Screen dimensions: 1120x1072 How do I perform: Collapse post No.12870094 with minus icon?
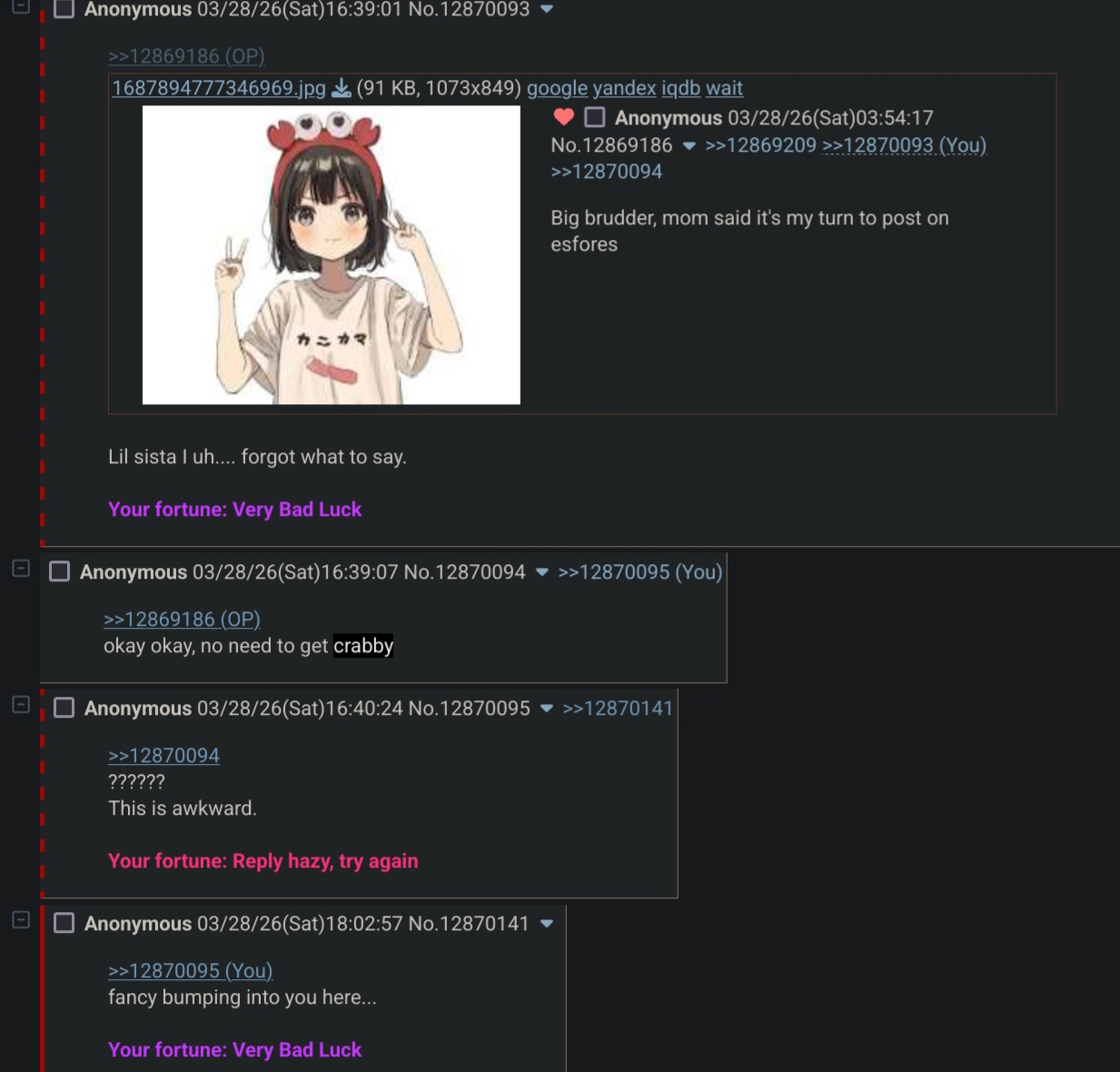(21, 569)
